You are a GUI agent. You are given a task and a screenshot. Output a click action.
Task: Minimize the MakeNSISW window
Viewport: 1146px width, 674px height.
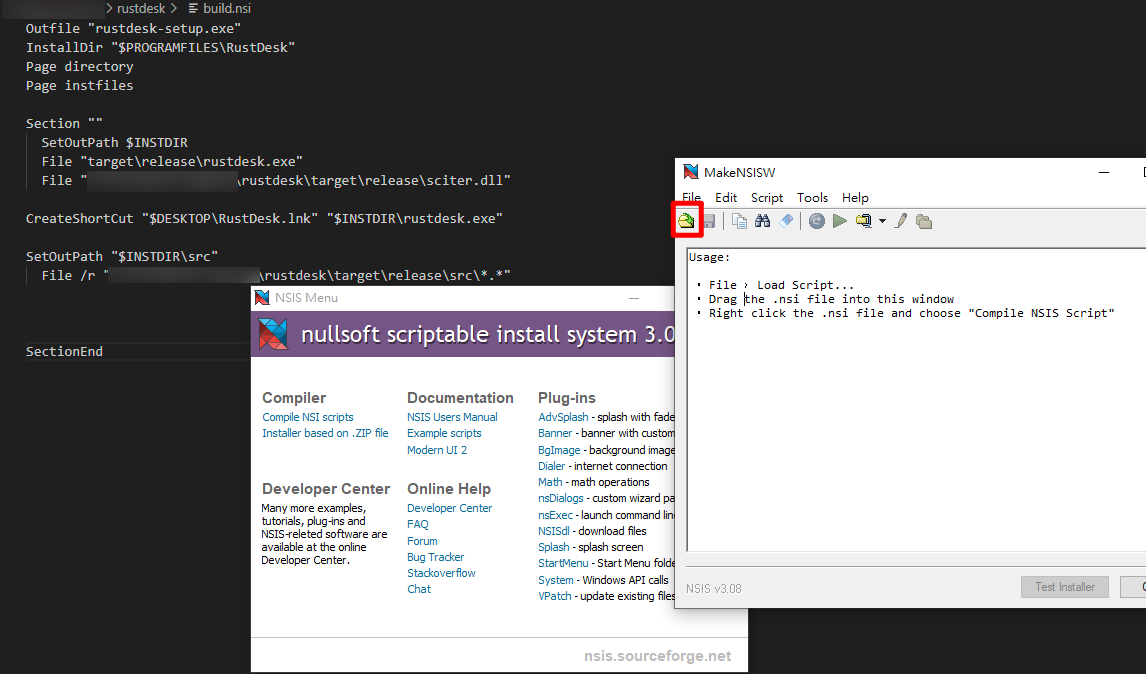1104,173
